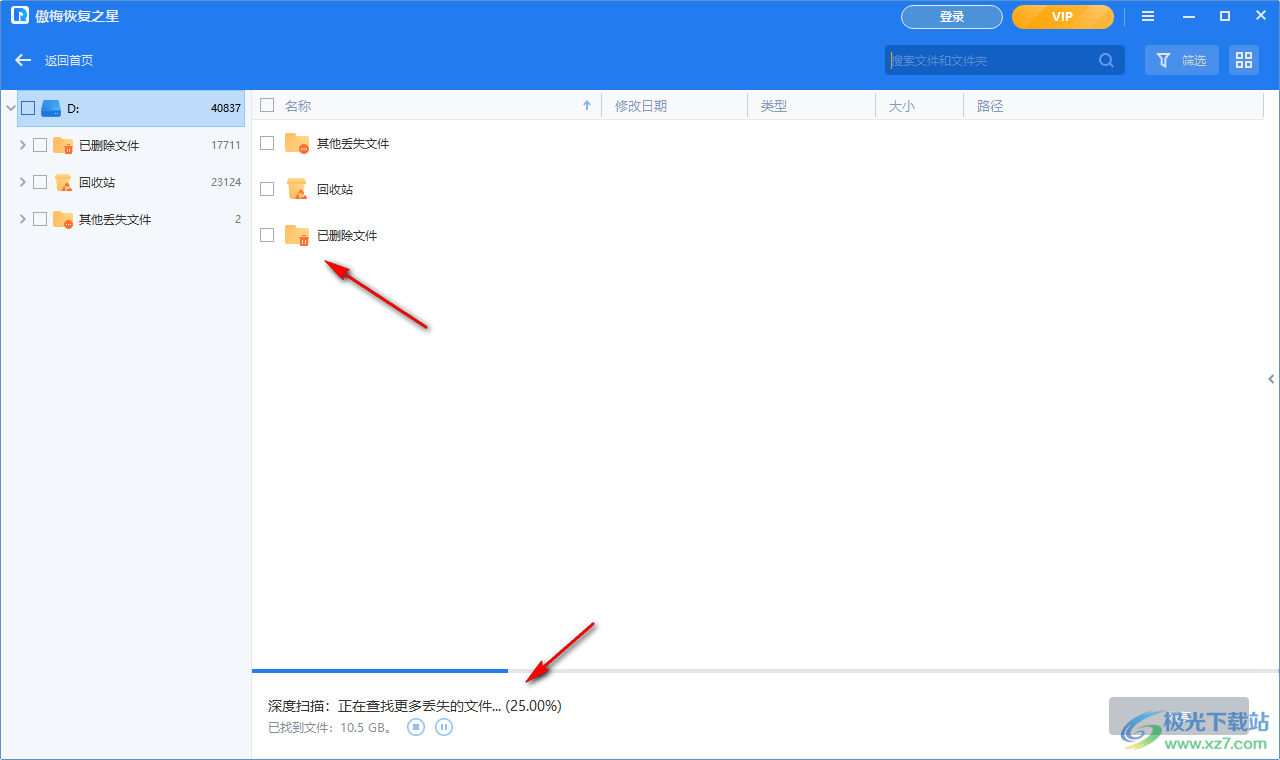Check 已删除文件 row checkbox in list
Screen dimensions: 1280x760
click(x=267, y=235)
